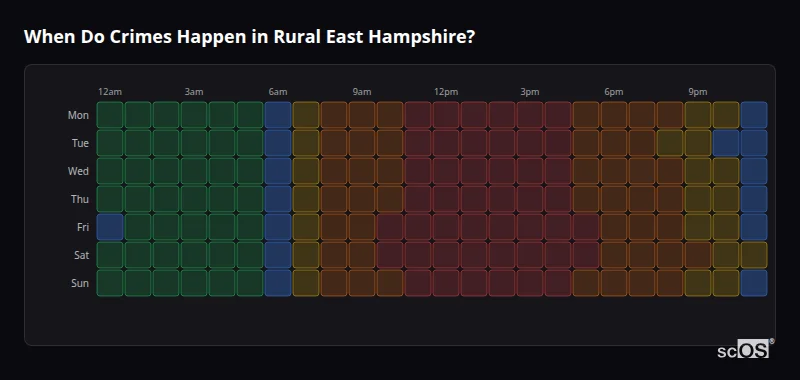The image size is (800, 380).
Task: Select the orange Monday 9am heatmap cell
Action: (x=362, y=115)
